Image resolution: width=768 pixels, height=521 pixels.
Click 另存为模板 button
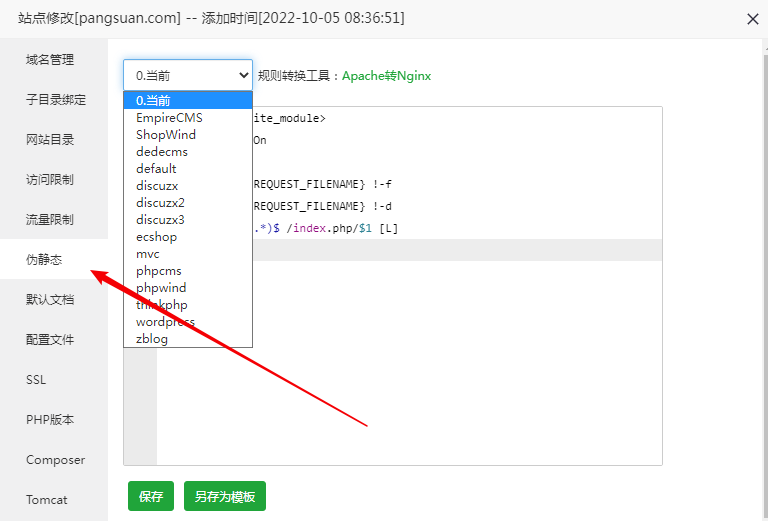pyautogui.click(x=225, y=496)
